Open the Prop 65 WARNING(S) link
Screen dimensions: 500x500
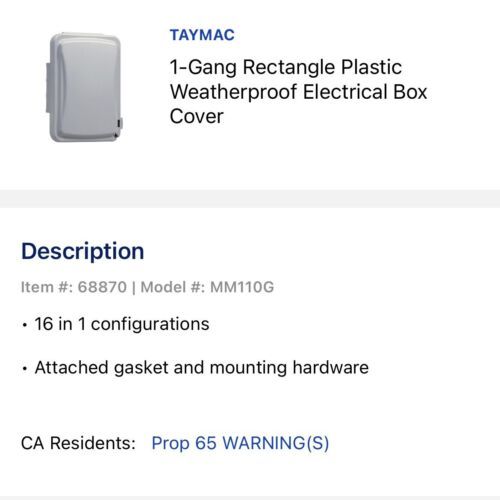pyautogui.click(x=240, y=443)
